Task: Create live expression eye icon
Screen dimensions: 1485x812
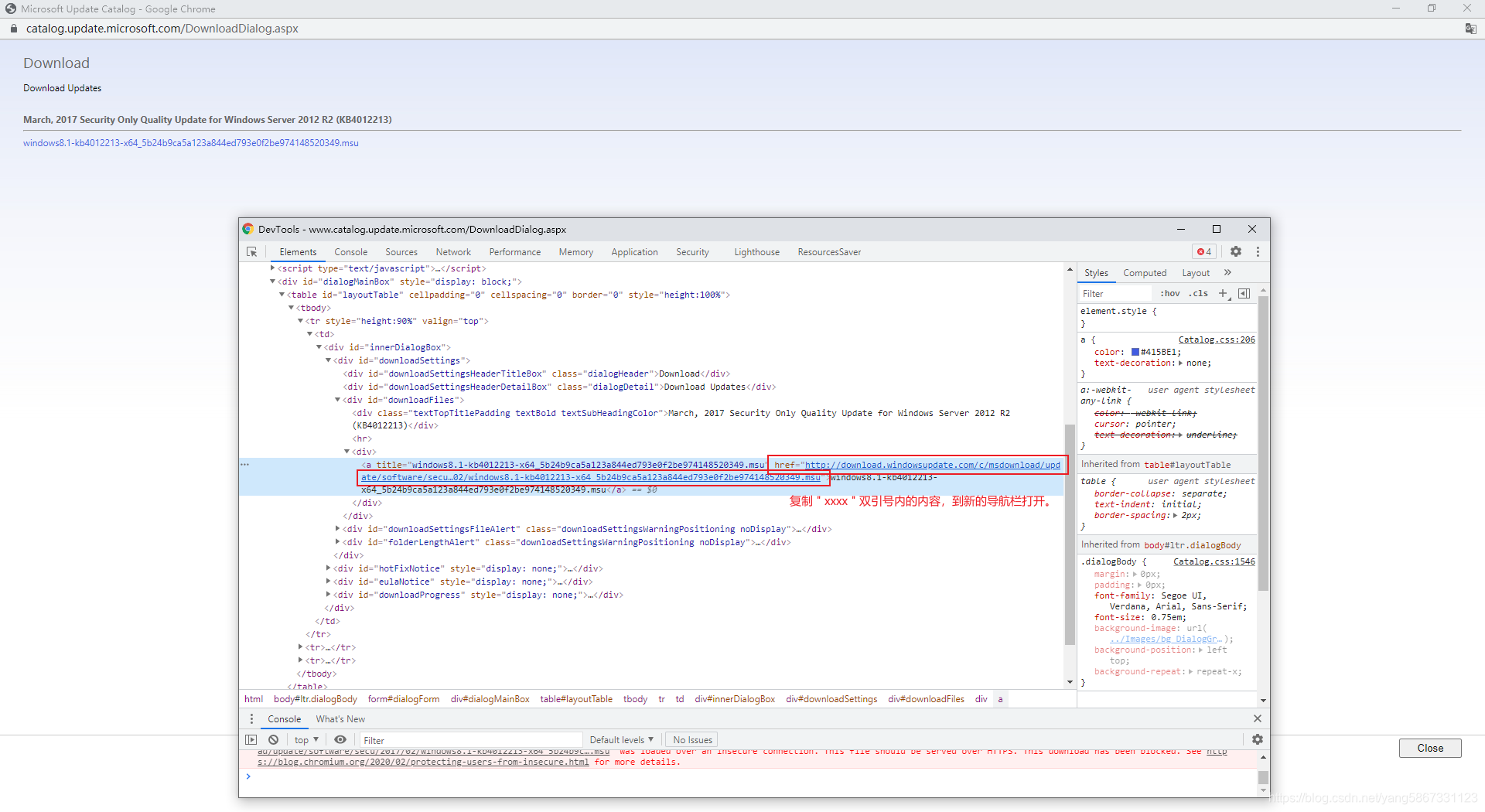Action: click(340, 740)
